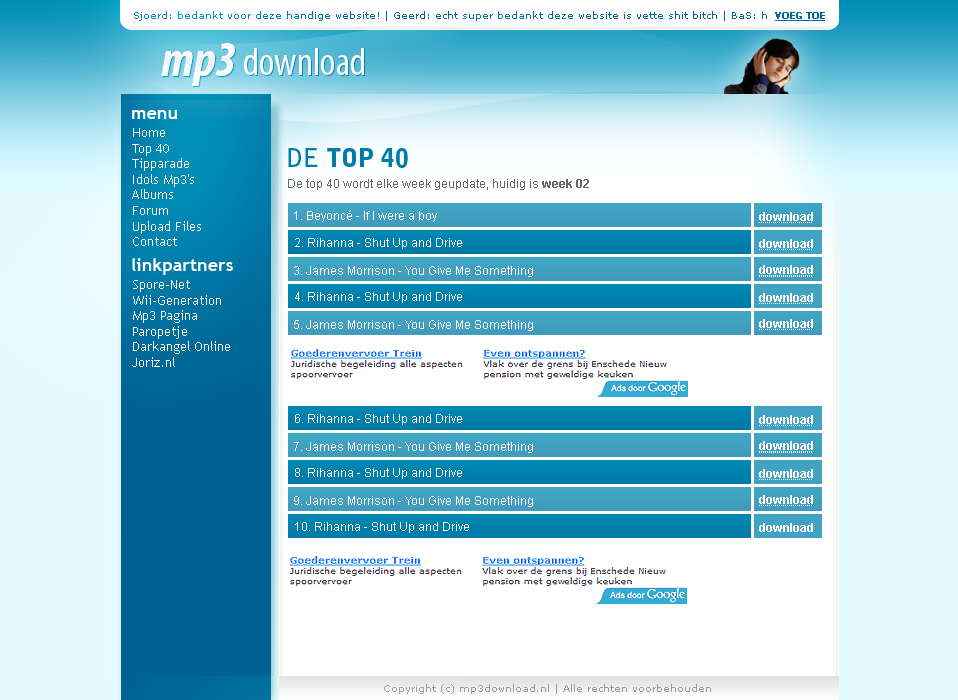The image size is (958, 700).
Task: Select '3. James Morrison - You Give Me Something'
Action: click(x=519, y=269)
